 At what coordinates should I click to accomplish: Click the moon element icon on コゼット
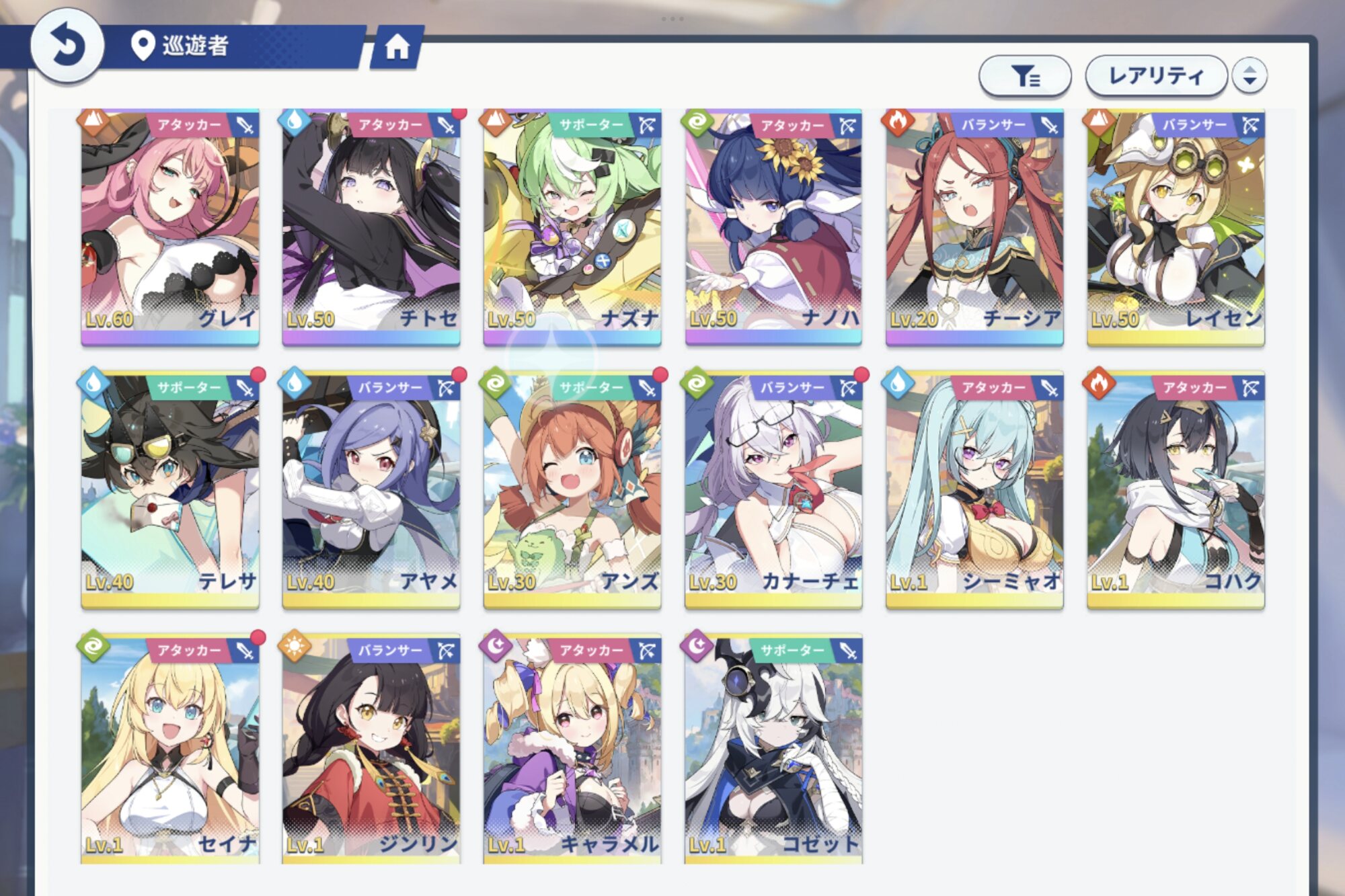pos(697,647)
